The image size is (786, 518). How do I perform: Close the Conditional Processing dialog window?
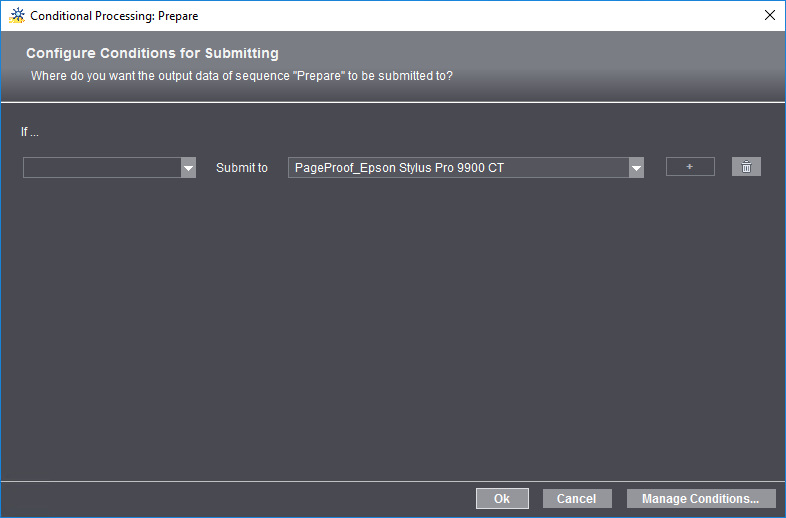click(x=769, y=16)
